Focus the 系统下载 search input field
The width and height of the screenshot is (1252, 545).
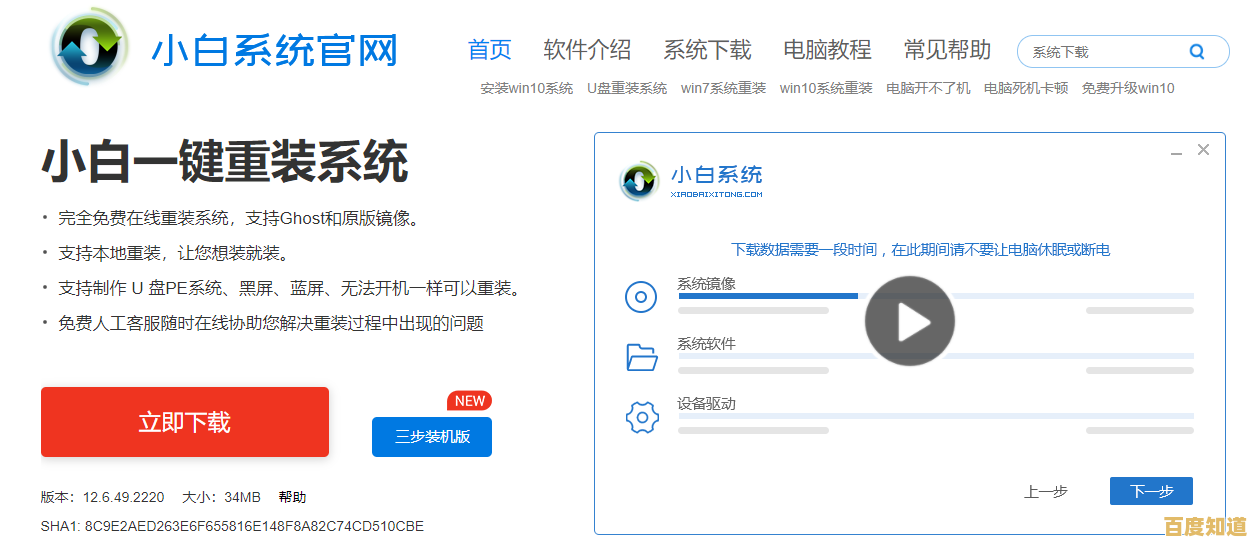point(1100,52)
